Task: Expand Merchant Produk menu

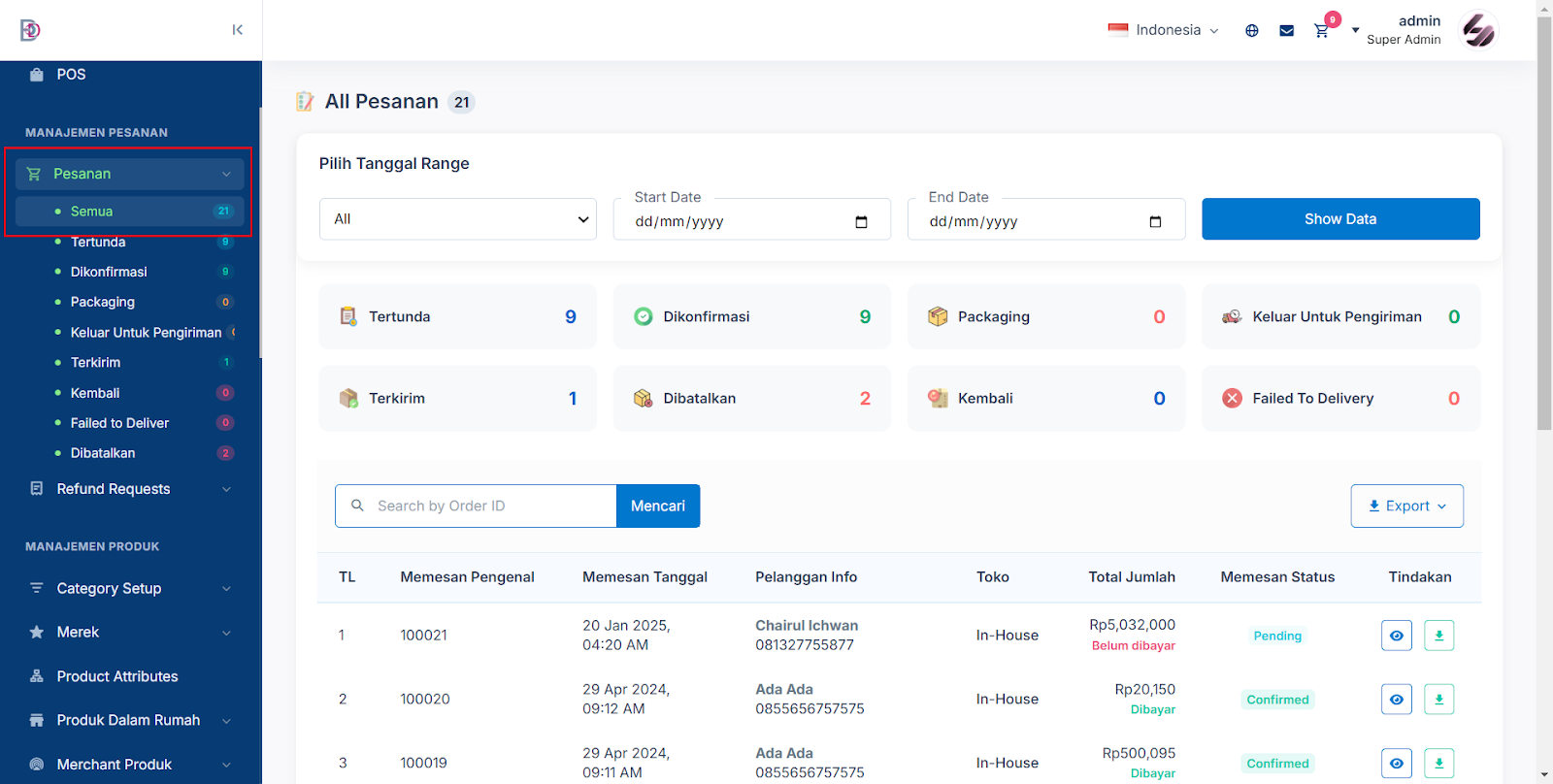Action: 130,765
